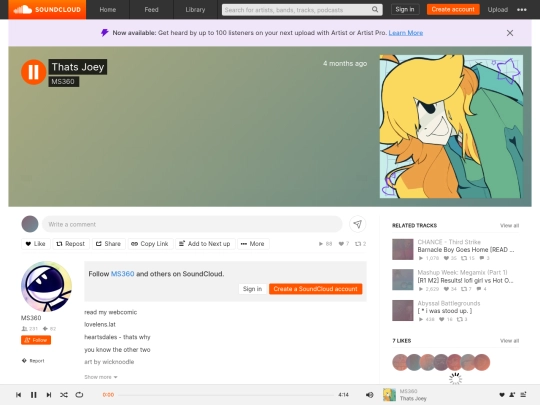Repost the track
The width and height of the screenshot is (540, 405).
(71, 244)
